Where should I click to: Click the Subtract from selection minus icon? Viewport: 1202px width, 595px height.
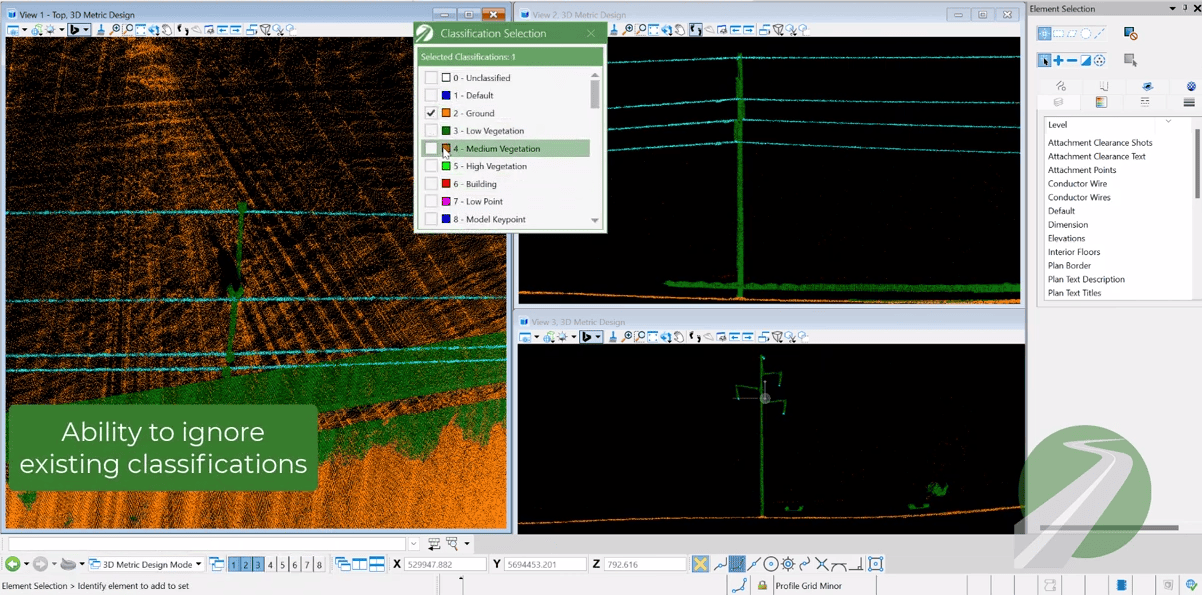1072,61
